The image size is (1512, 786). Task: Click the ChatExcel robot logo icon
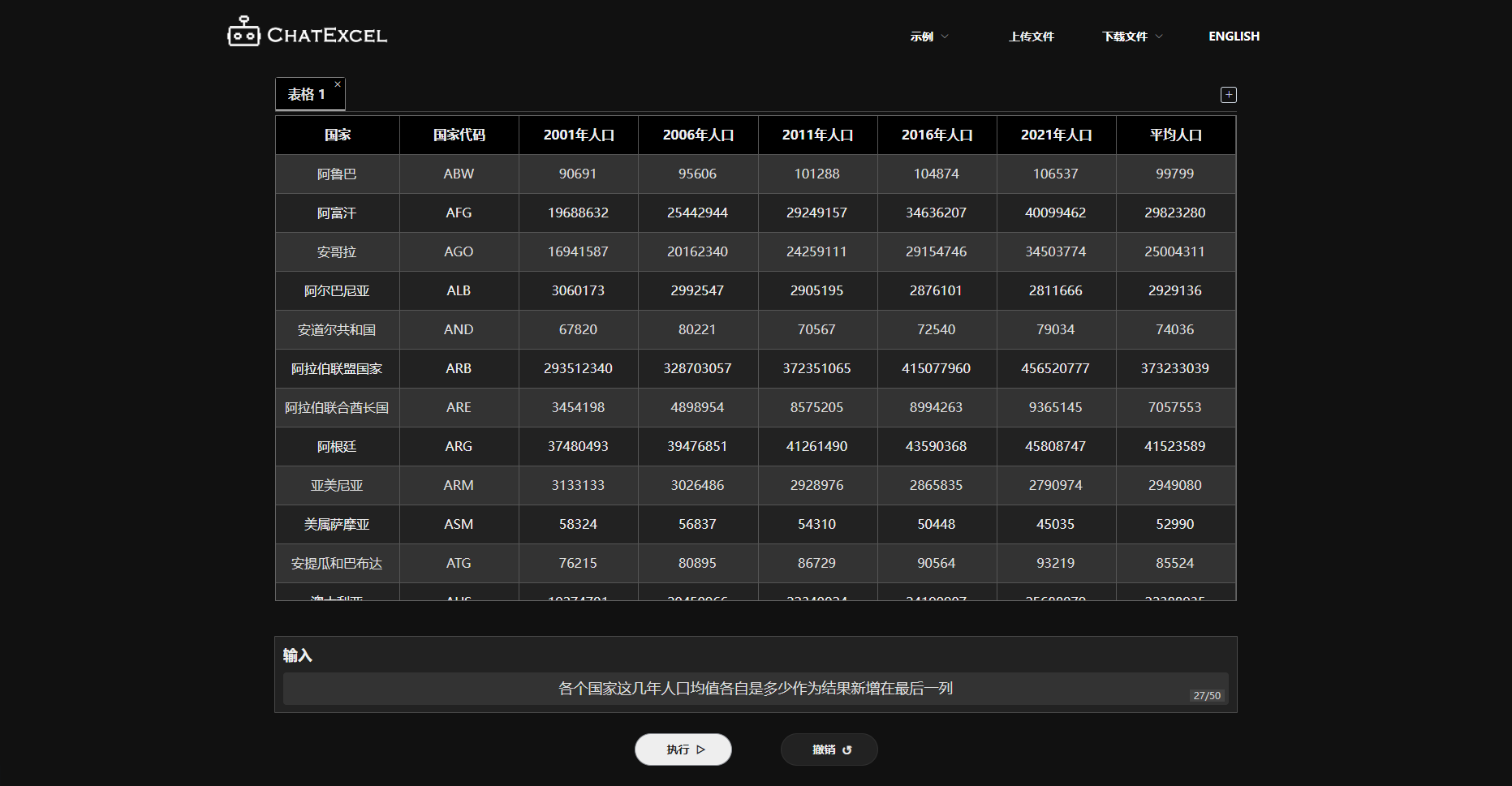(243, 32)
